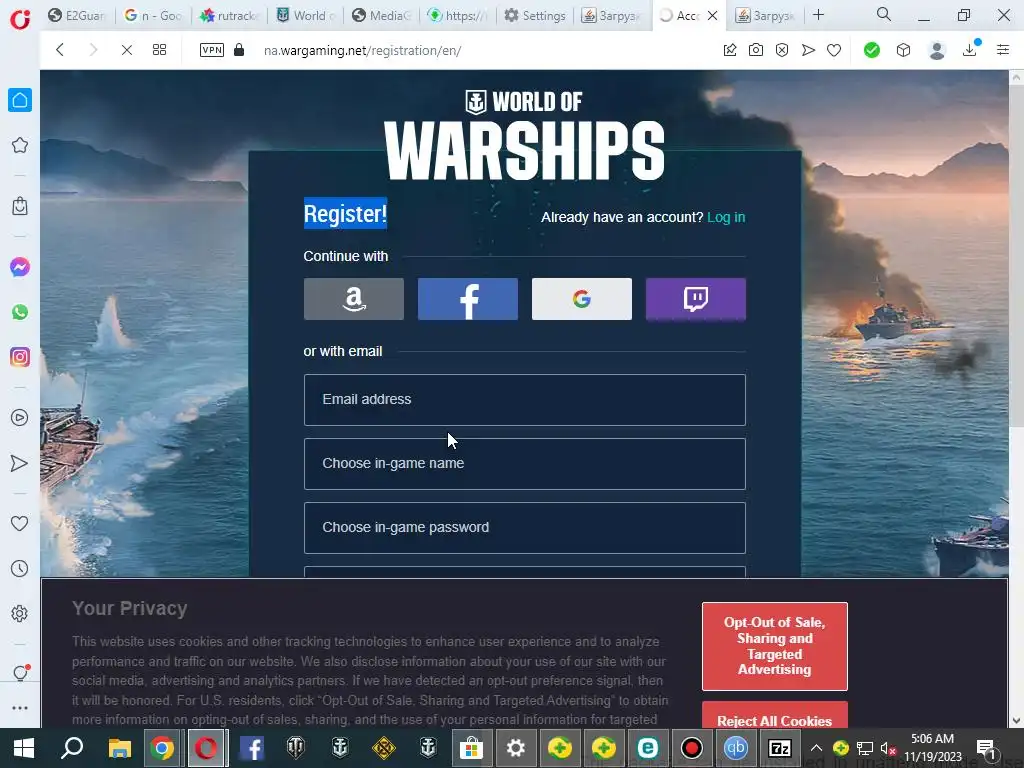
Task: Search tabs with magnifier icon
Action: (x=884, y=14)
